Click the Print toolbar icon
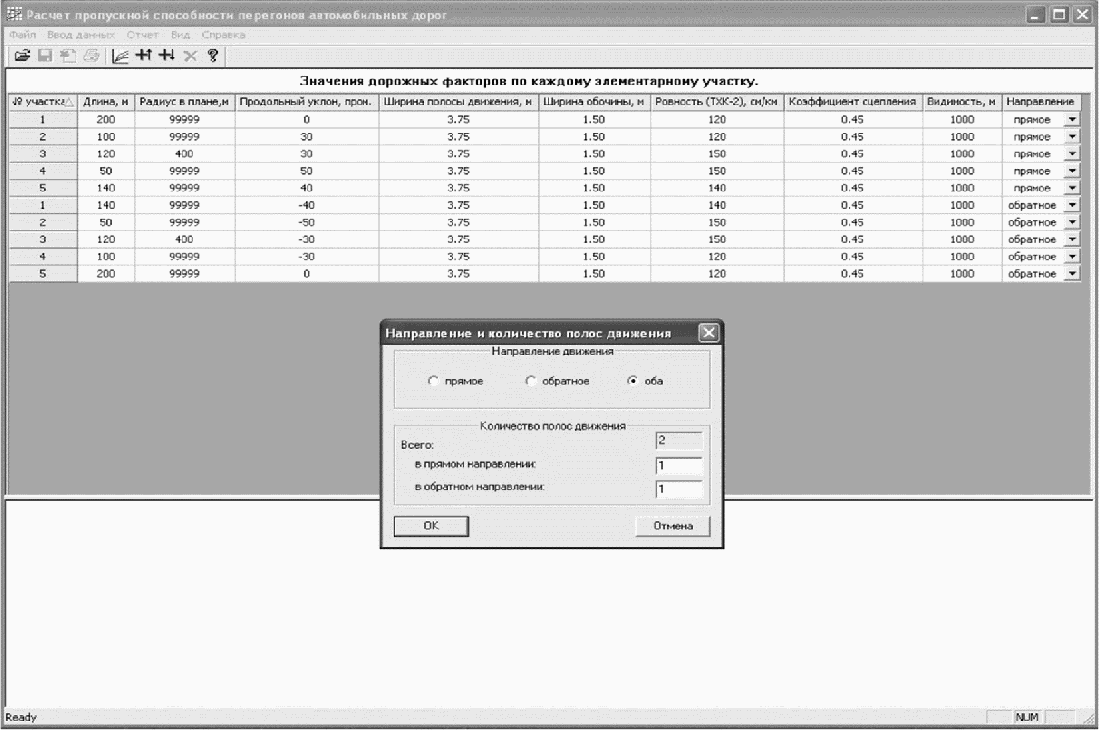Screen dimensions: 1099x730 [91, 55]
